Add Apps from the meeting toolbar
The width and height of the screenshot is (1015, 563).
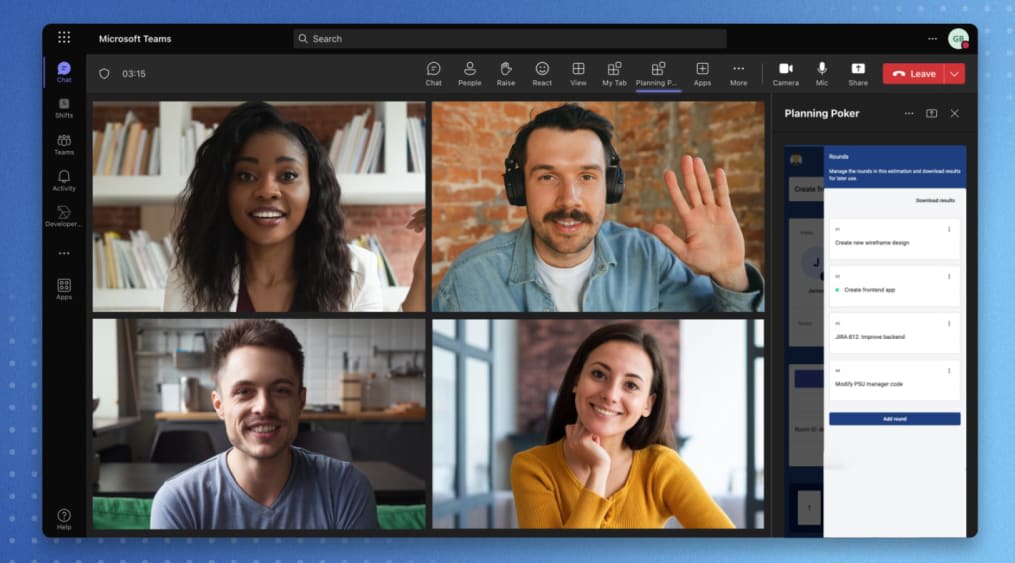[702, 74]
